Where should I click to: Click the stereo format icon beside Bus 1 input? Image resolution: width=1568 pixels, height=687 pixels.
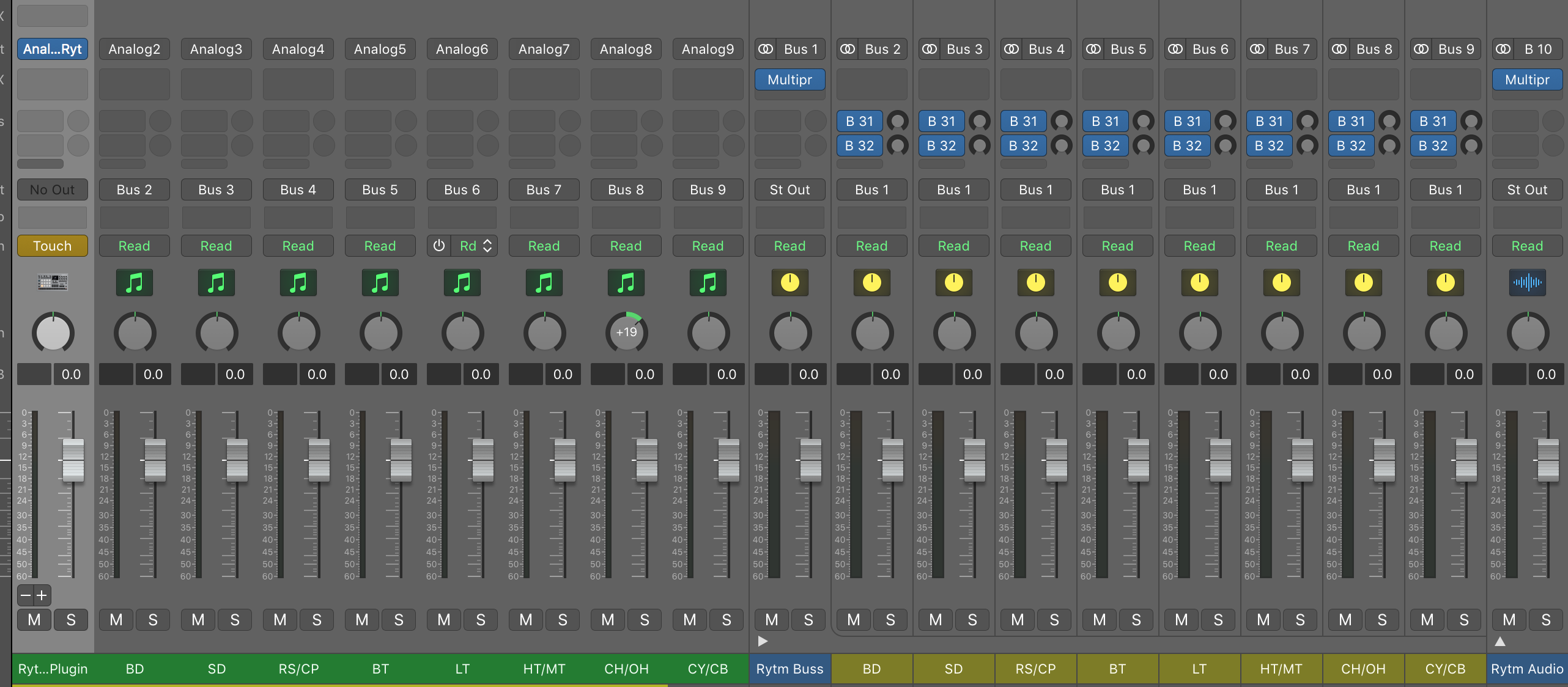[x=766, y=49]
